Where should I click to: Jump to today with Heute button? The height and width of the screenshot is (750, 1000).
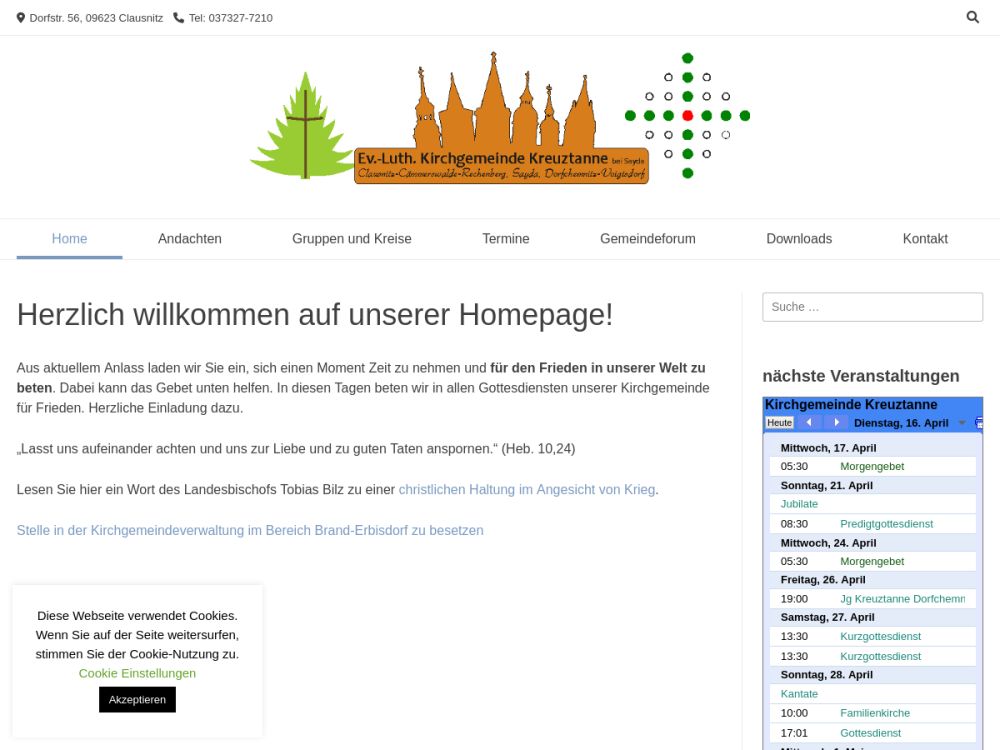779,423
